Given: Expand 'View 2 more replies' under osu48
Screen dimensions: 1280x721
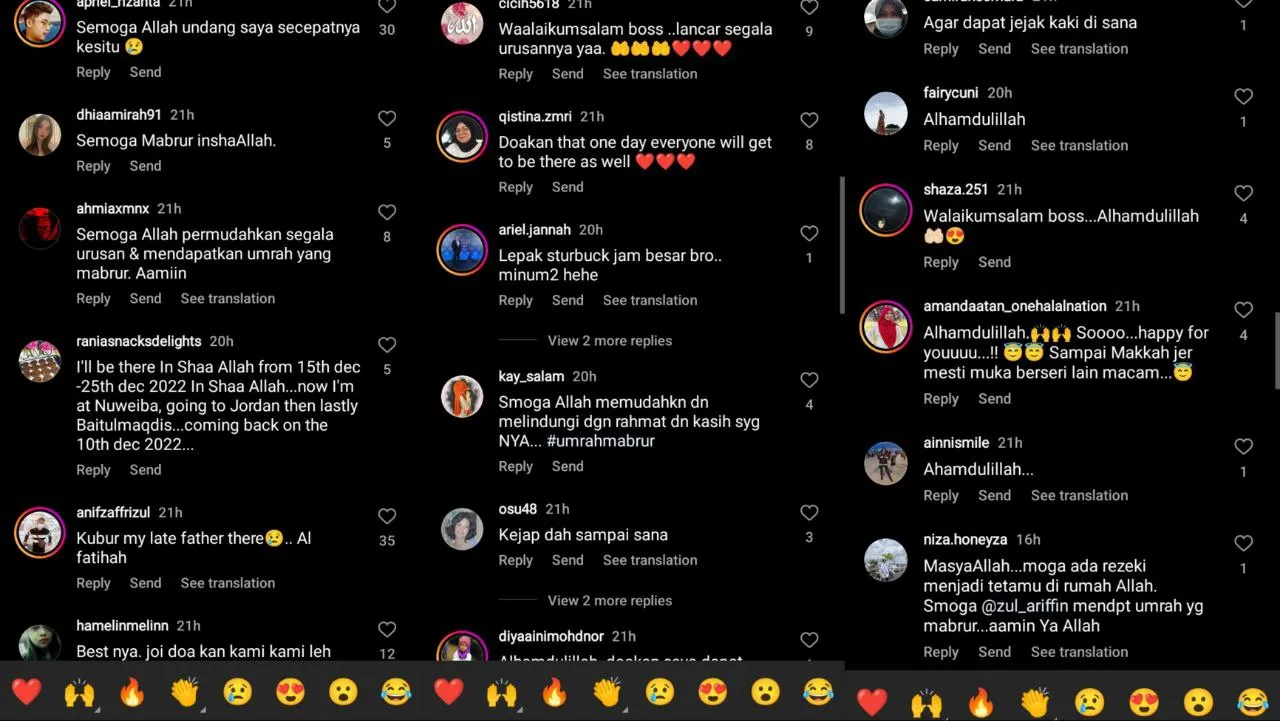Looking at the screenshot, I should [610, 601].
